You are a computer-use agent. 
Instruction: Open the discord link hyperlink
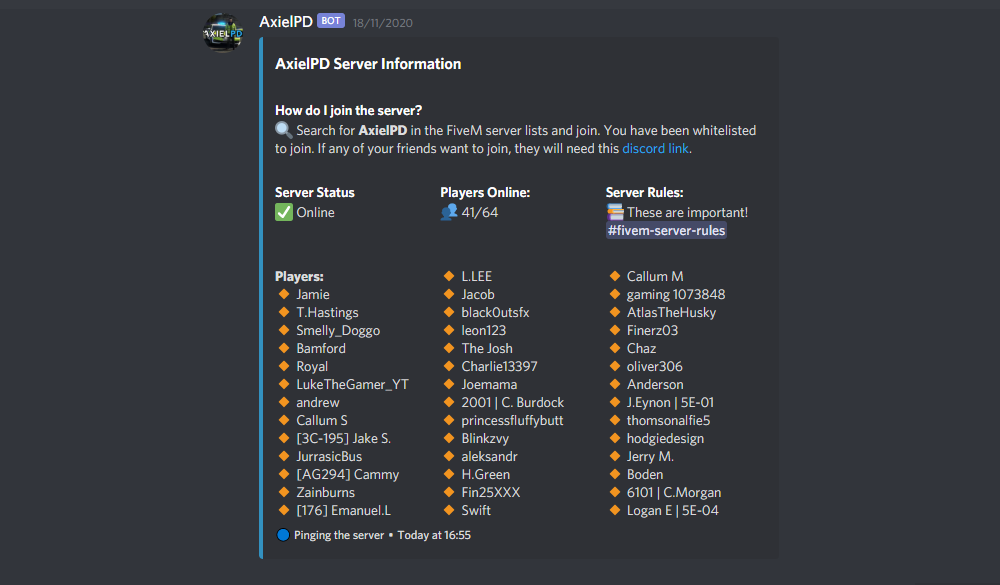pyautogui.click(x=655, y=148)
